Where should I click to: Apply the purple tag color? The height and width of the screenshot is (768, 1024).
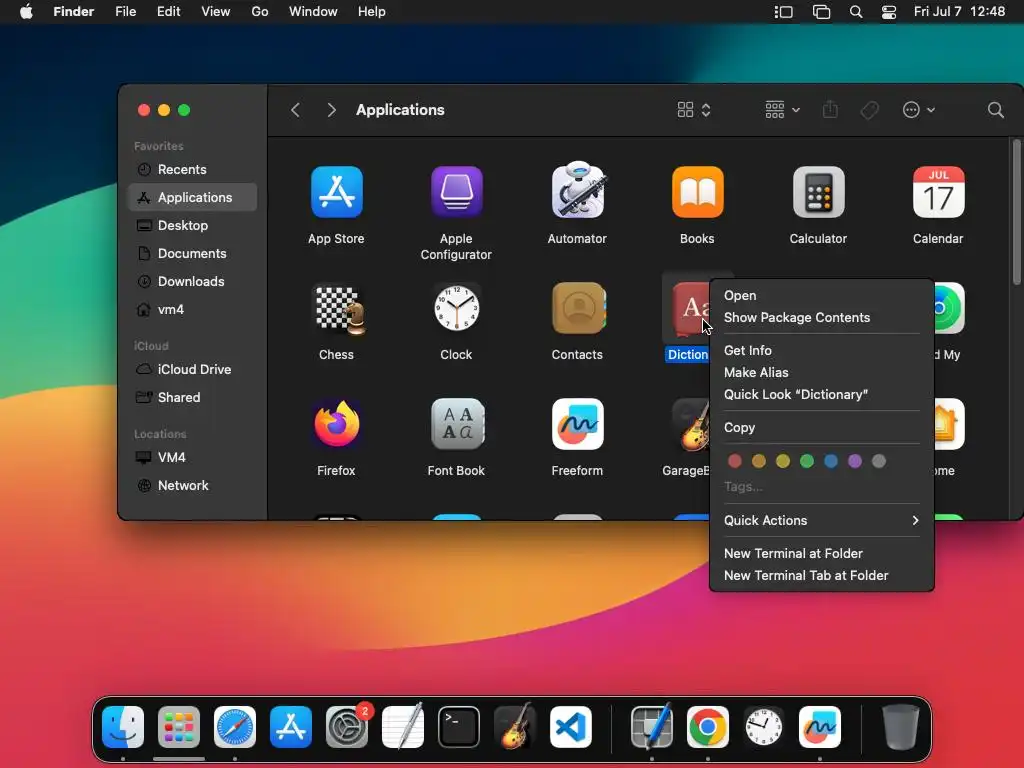pyautogui.click(x=855, y=461)
